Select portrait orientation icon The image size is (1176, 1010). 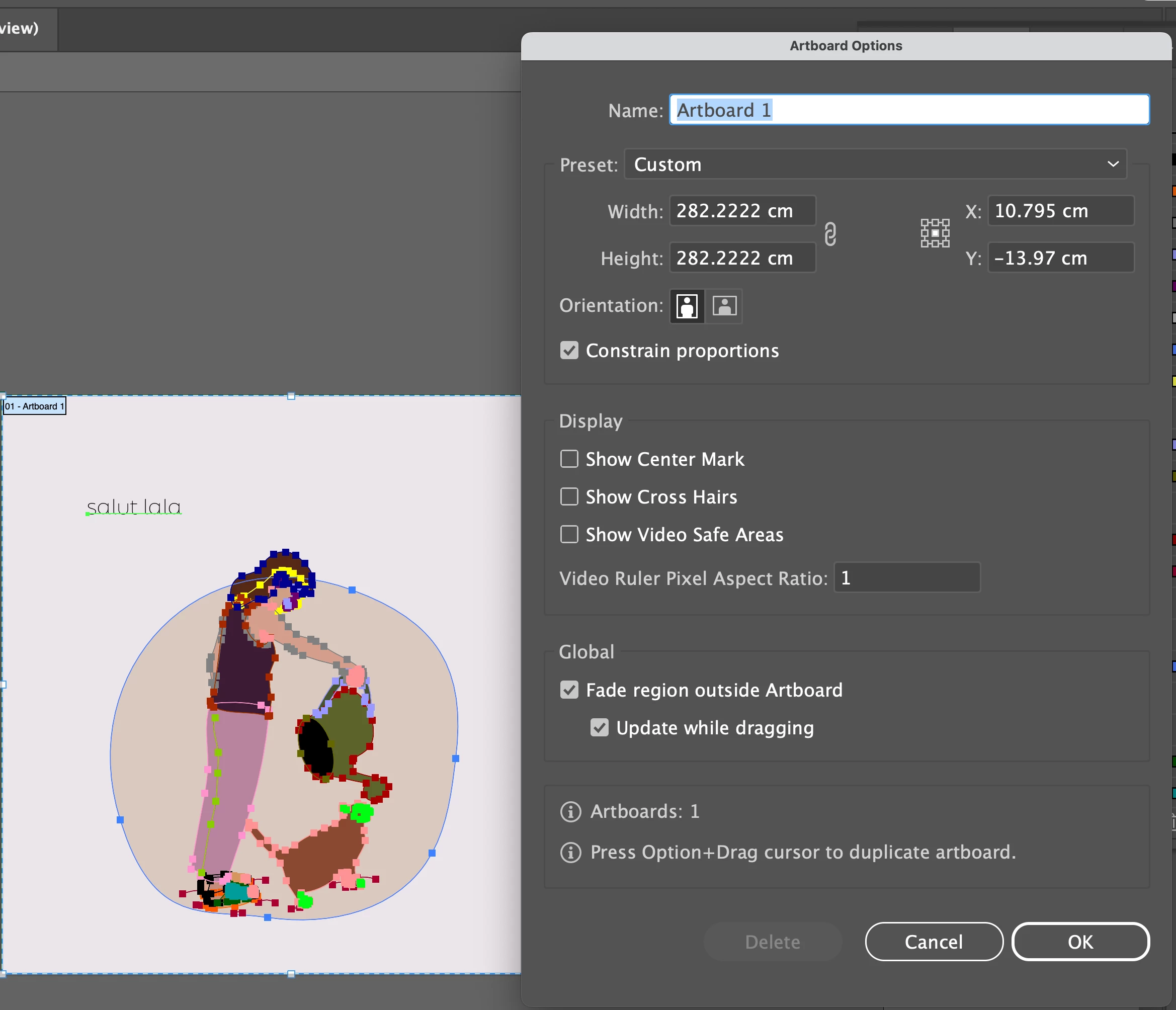[687, 306]
